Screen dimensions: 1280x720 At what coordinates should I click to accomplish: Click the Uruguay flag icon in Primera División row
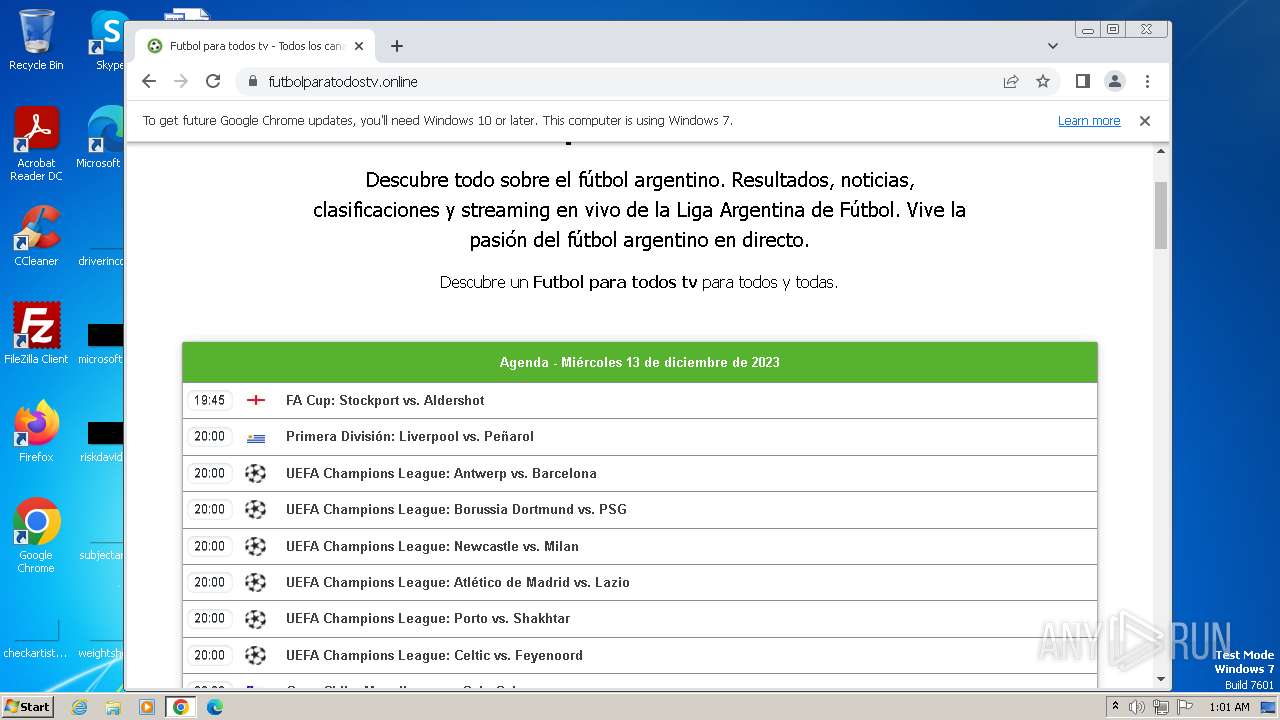point(256,437)
